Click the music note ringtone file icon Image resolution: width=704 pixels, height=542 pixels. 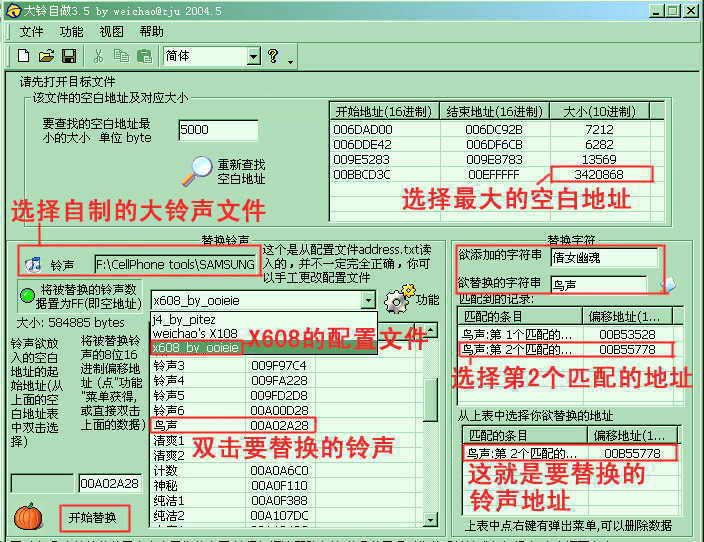[x=33, y=264]
